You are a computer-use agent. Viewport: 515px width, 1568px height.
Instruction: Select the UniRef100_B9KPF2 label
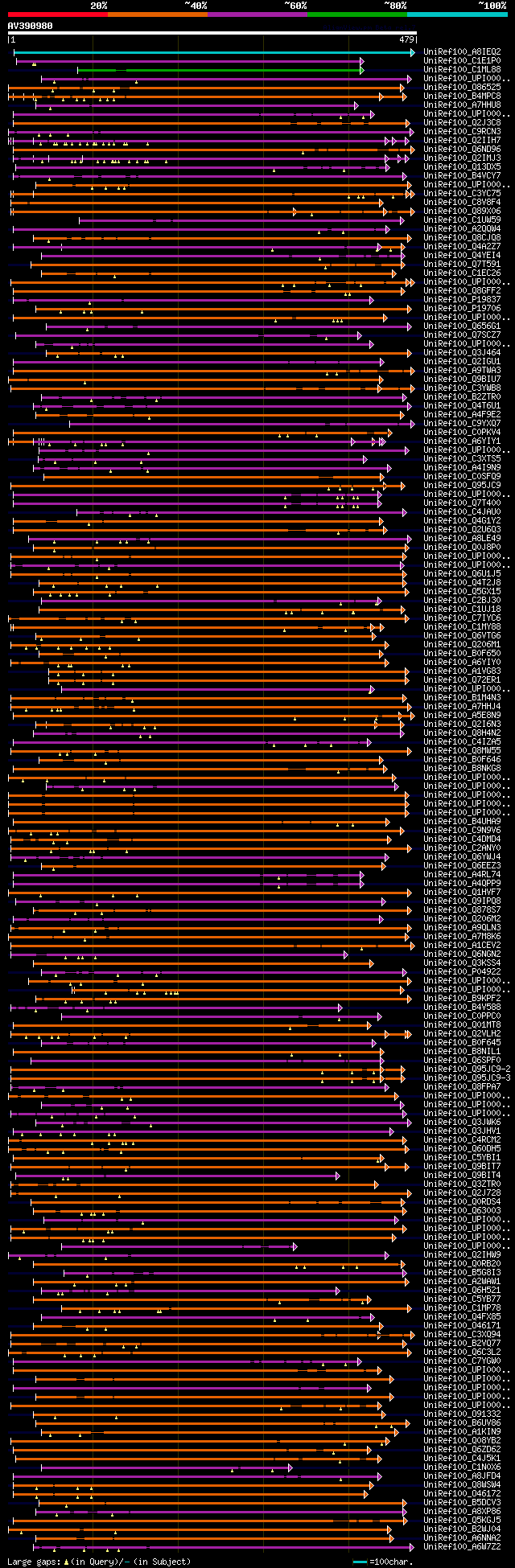[x=462, y=998]
